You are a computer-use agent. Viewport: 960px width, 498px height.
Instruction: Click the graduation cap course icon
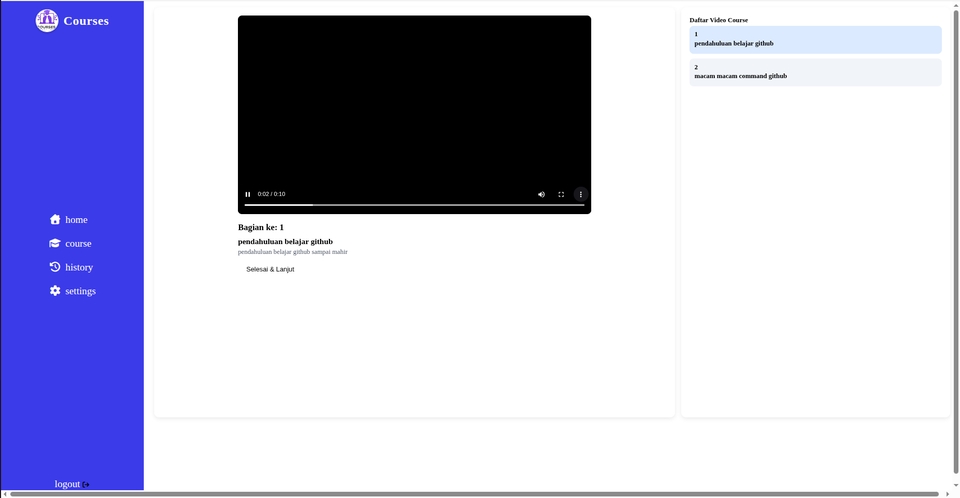point(55,243)
